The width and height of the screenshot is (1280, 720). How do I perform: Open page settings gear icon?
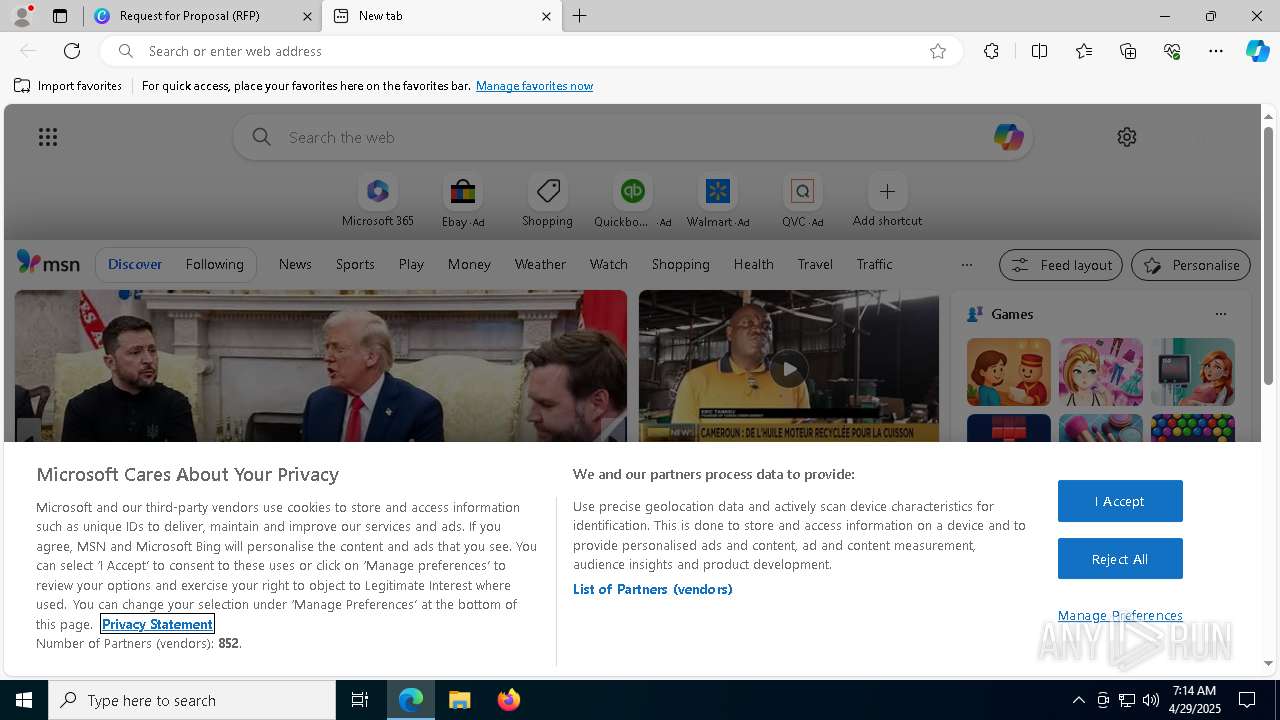click(x=1127, y=137)
